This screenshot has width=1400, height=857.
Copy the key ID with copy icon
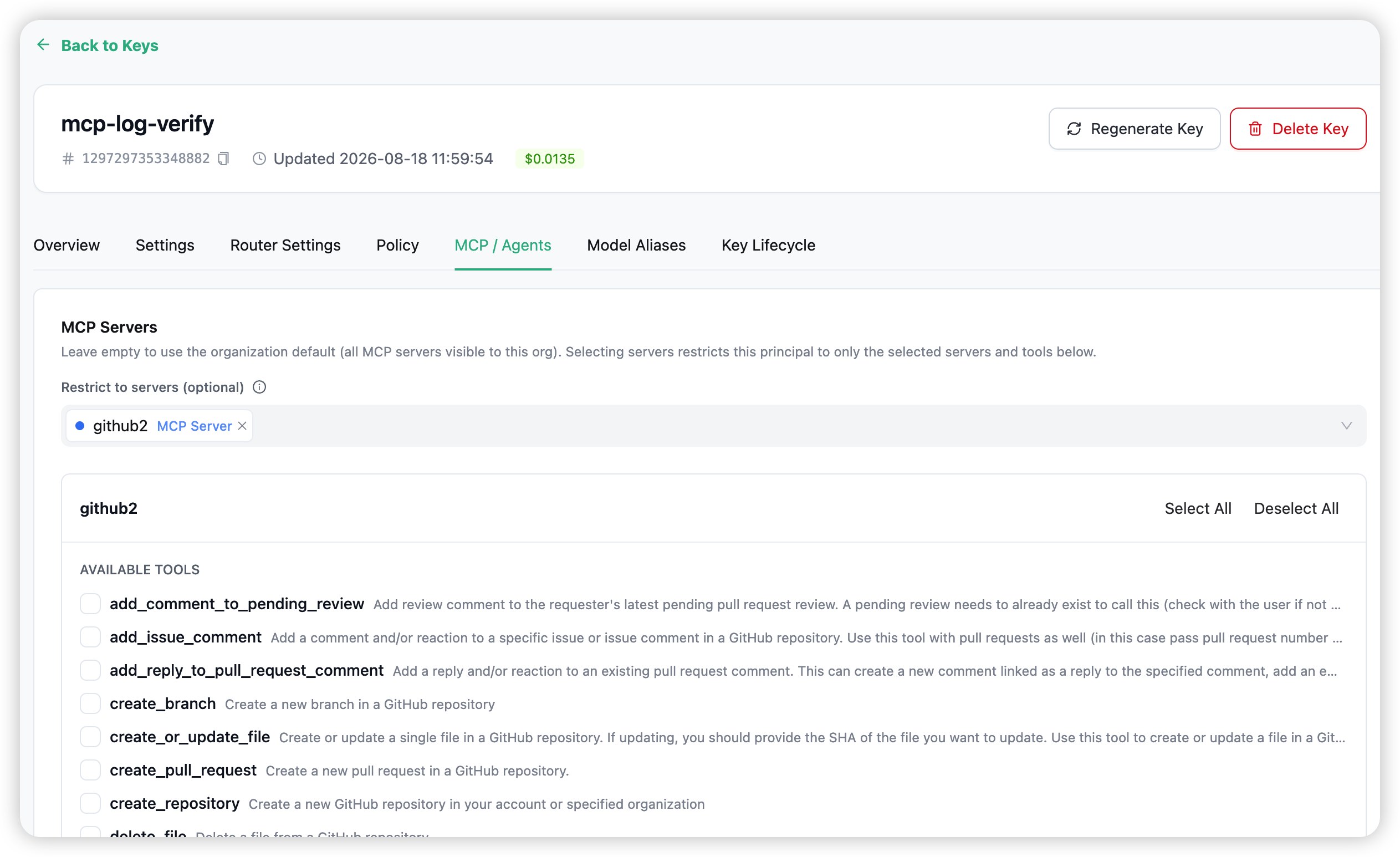point(224,159)
